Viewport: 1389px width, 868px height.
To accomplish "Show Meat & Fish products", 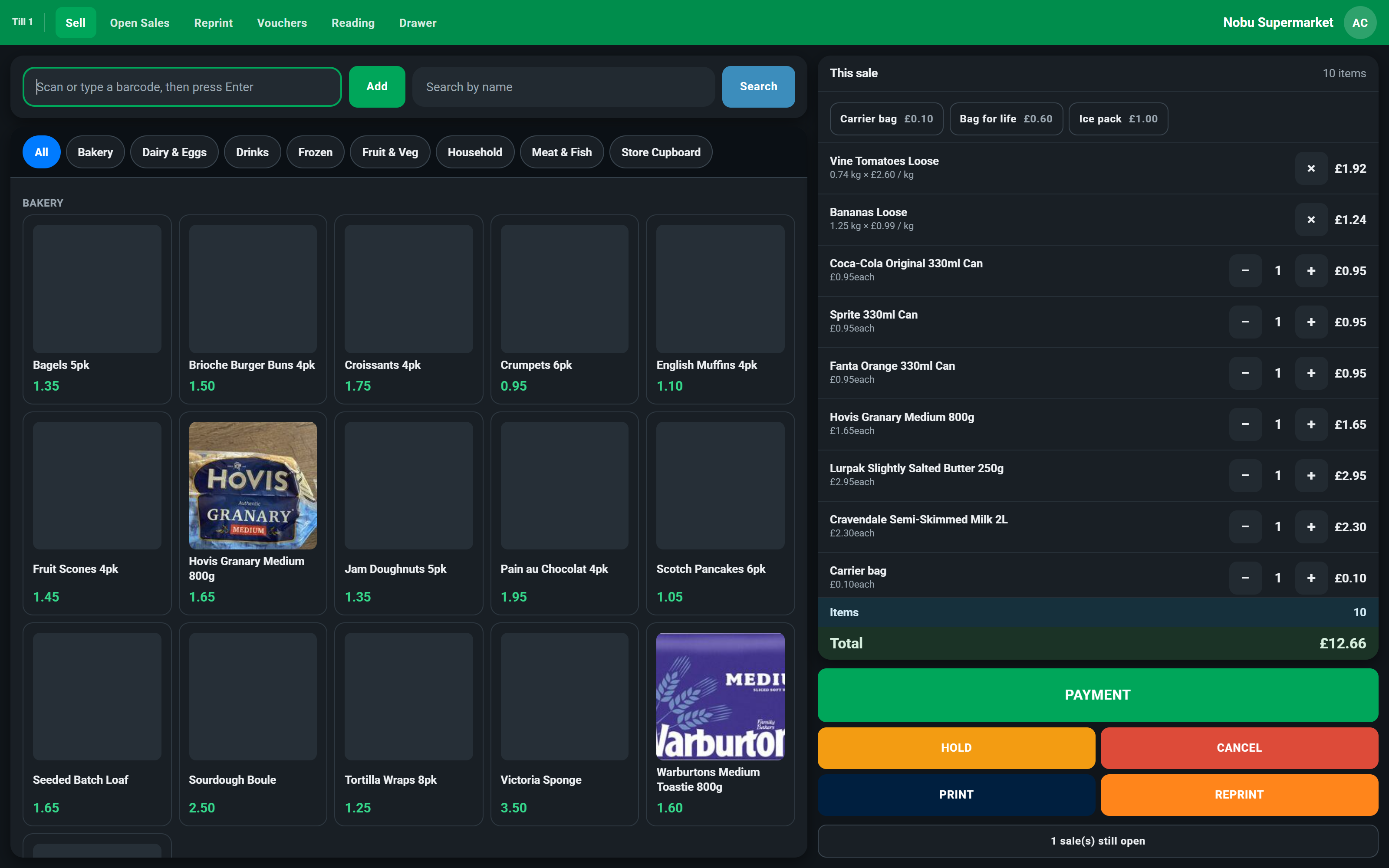I will click(x=561, y=152).
